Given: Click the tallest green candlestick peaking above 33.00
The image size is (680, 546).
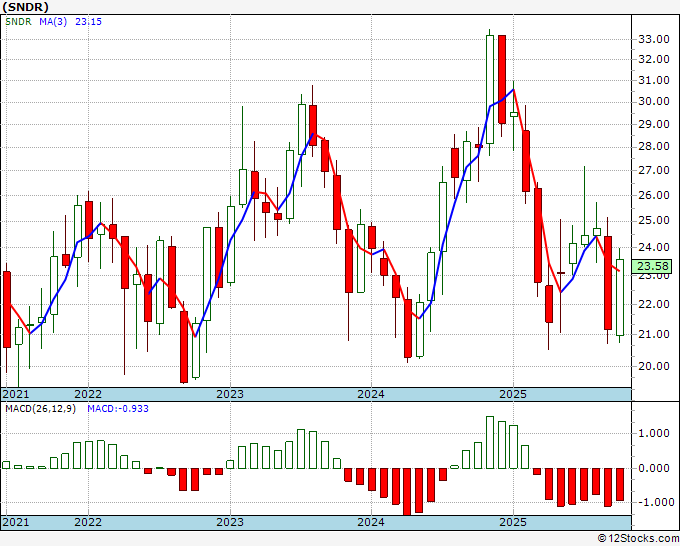Looking at the screenshot, I should click(490, 89).
